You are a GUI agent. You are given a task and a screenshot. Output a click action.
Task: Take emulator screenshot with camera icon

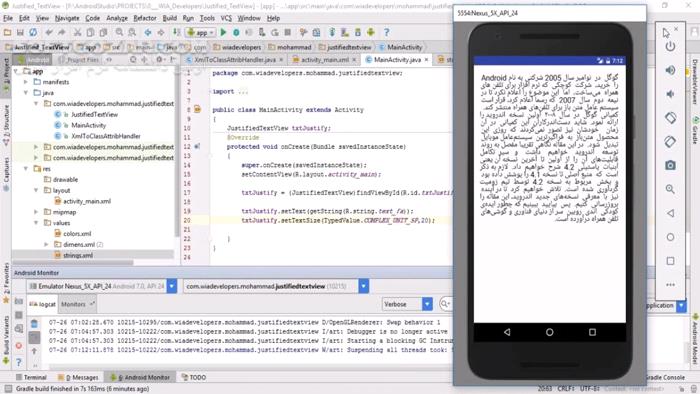coord(670,165)
